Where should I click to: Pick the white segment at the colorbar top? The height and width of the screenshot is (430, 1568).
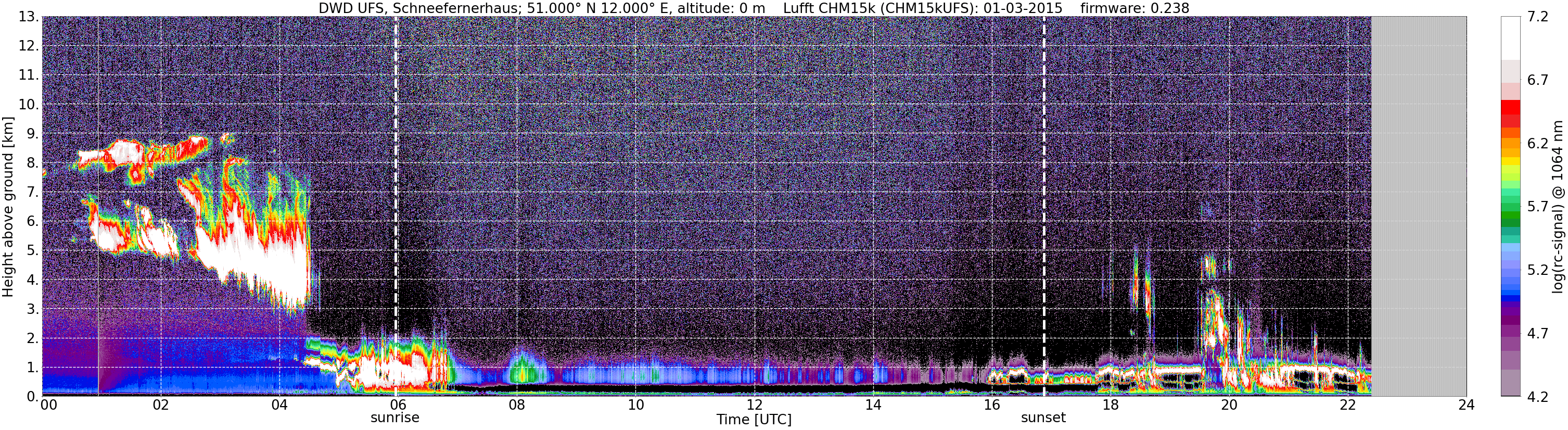(x=1510, y=38)
